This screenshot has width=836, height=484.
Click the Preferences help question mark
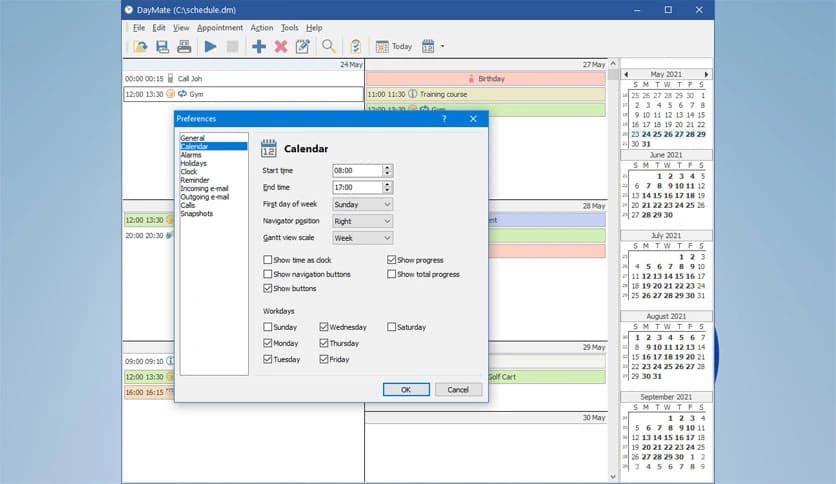click(444, 119)
